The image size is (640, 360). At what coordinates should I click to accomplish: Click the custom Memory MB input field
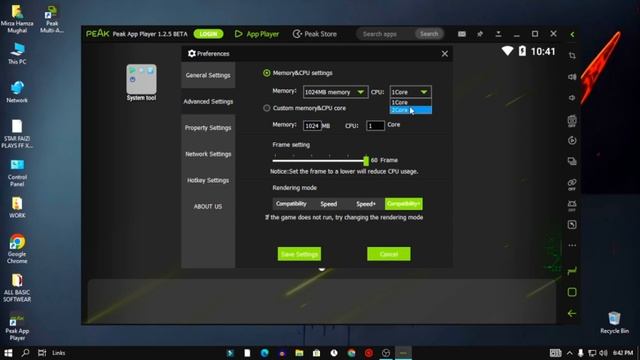[x=312, y=126]
